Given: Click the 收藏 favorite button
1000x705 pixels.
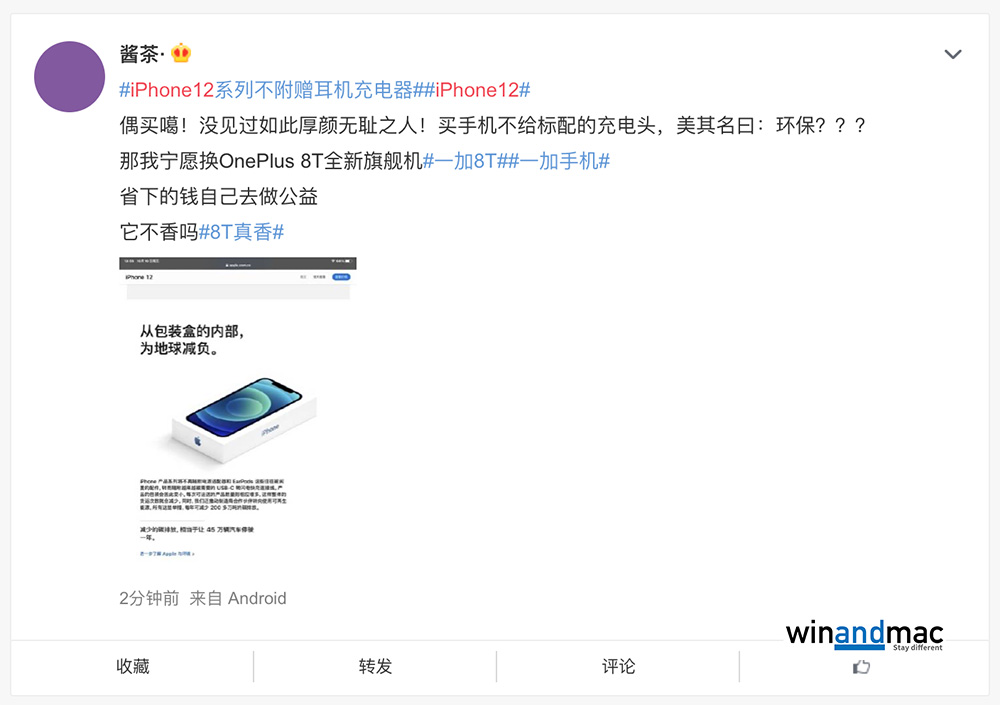Looking at the screenshot, I should 133,667.
